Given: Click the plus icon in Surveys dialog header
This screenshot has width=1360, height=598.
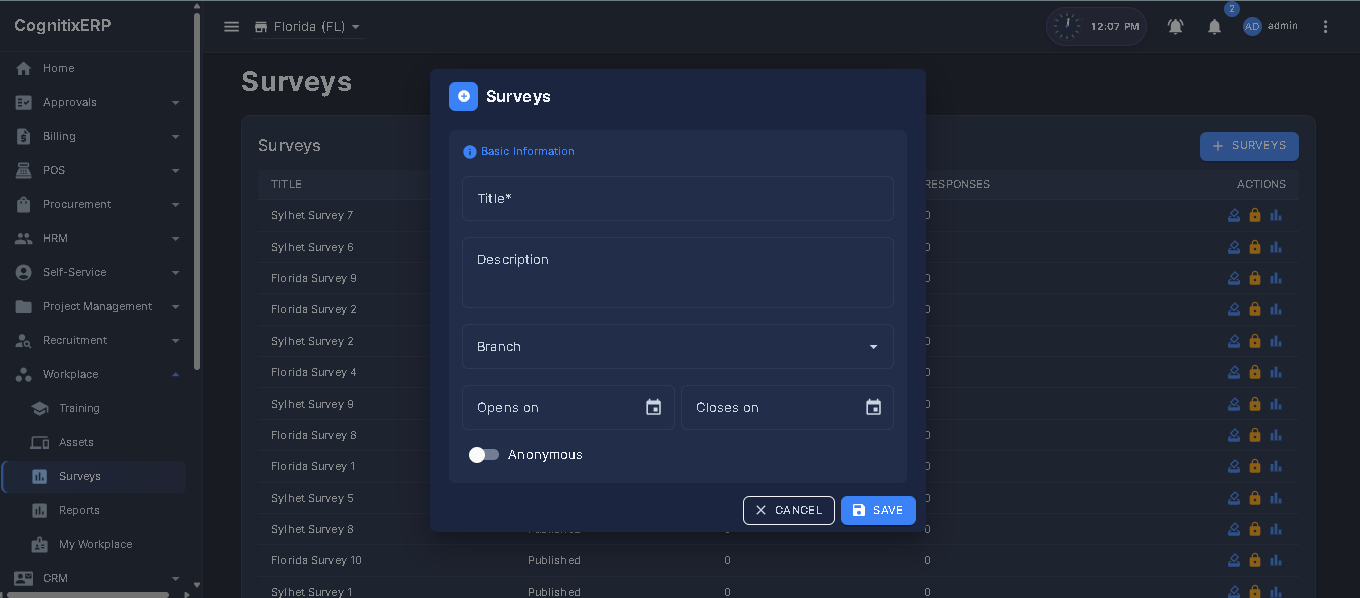Looking at the screenshot, I should click(463, 96).
